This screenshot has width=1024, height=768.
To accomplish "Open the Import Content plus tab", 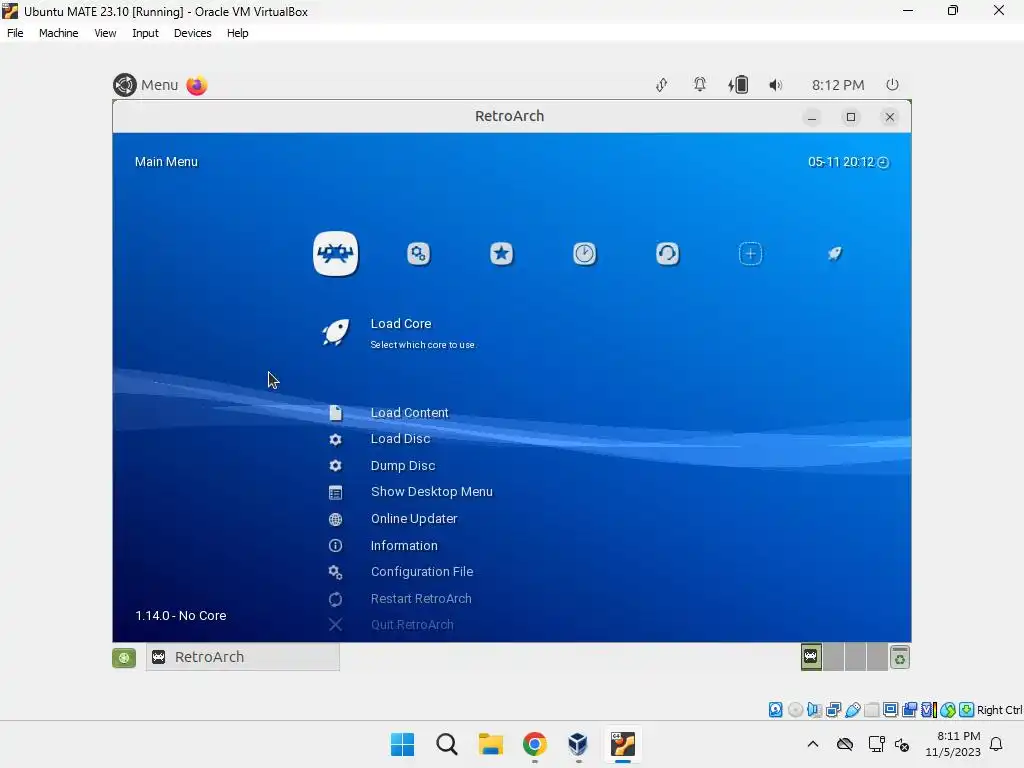I will (750, 253).
